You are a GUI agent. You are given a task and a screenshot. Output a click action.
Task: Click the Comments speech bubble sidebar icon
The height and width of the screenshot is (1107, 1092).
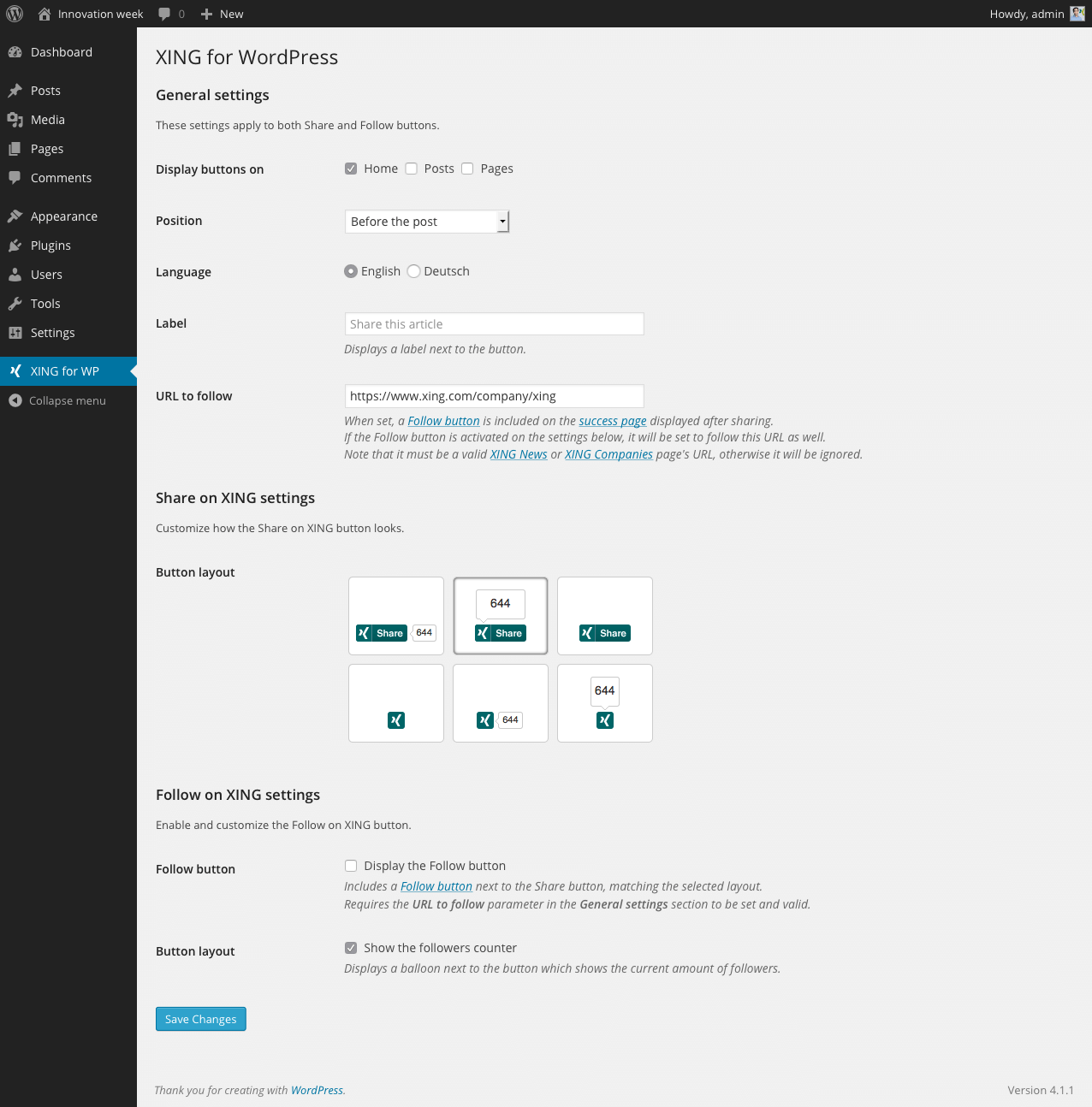pyautogui.click(x=15, y=178)
